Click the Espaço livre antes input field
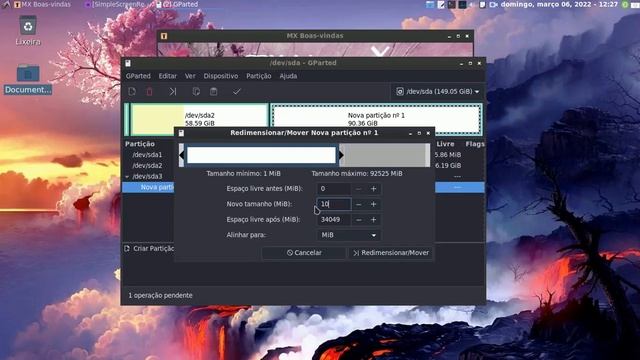The image size is (640, 360). [x=334, y=189]
